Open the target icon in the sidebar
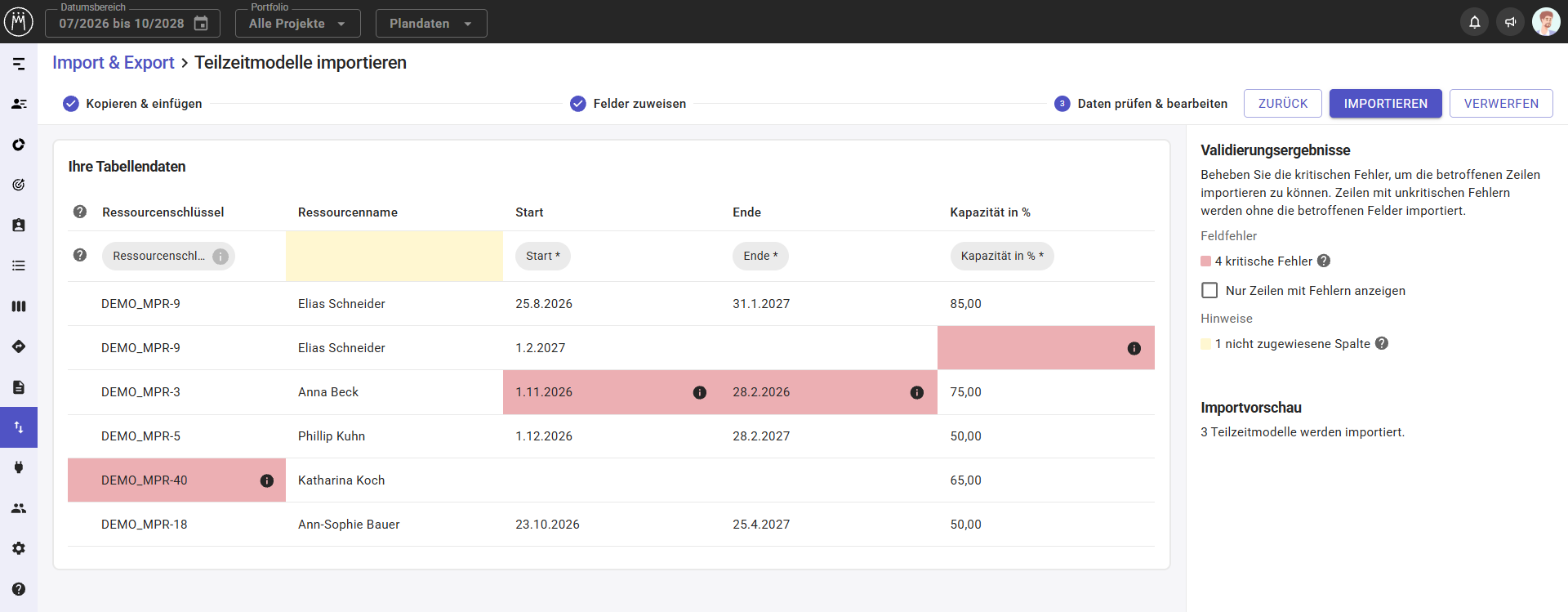 point(19,185)
